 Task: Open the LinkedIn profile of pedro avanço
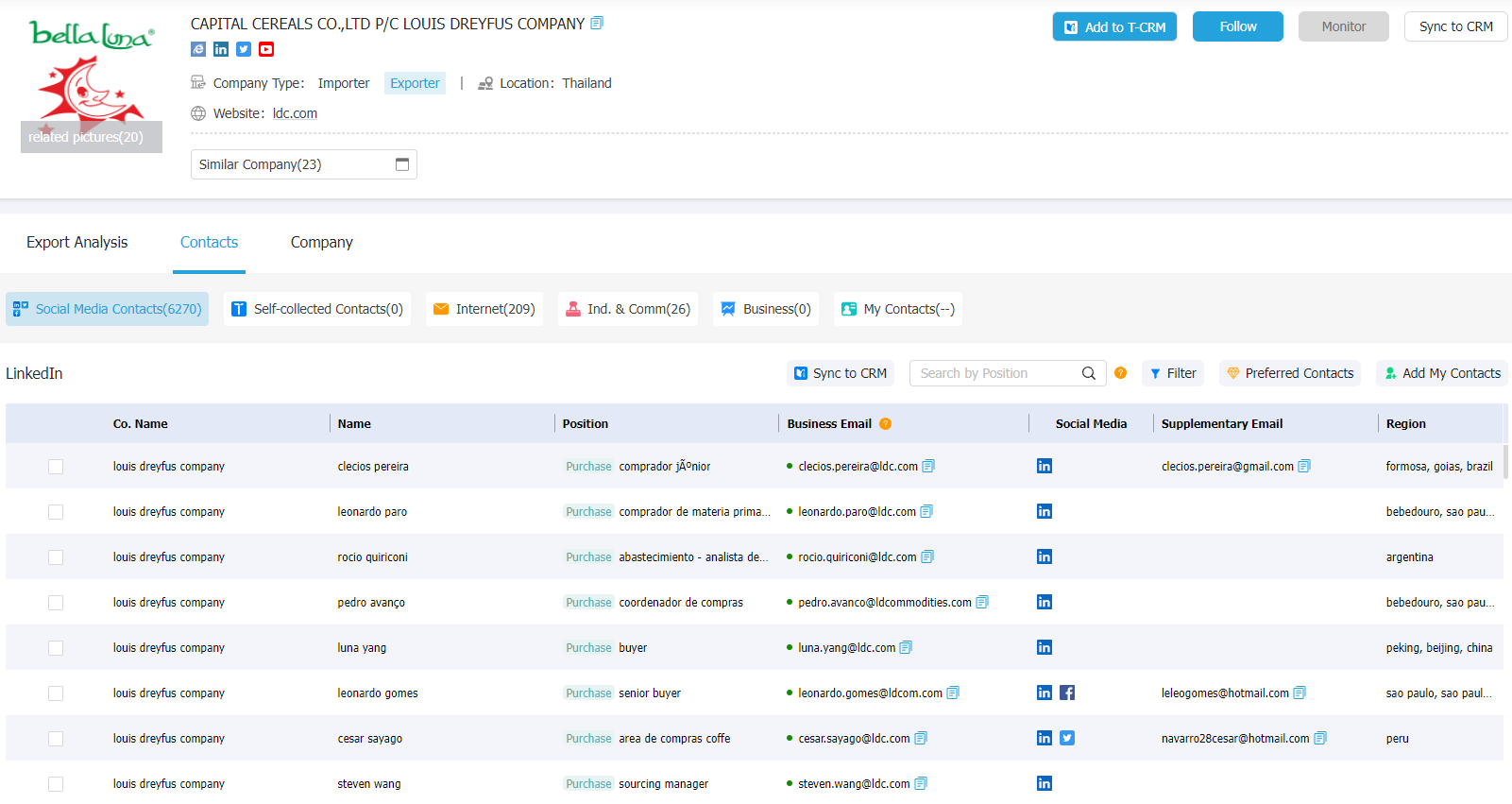coord(1045,602)
